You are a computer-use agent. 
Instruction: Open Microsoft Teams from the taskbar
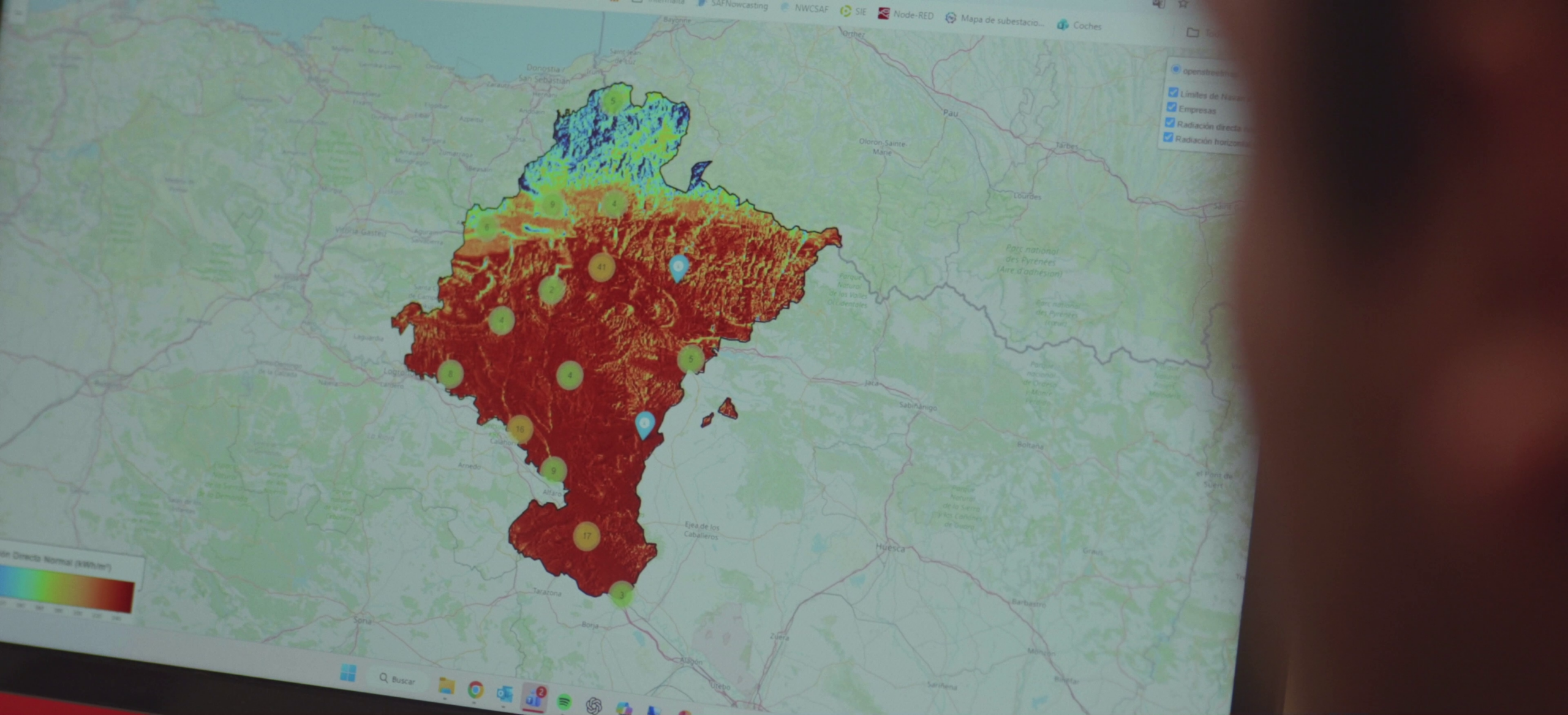tap(534, 698)
